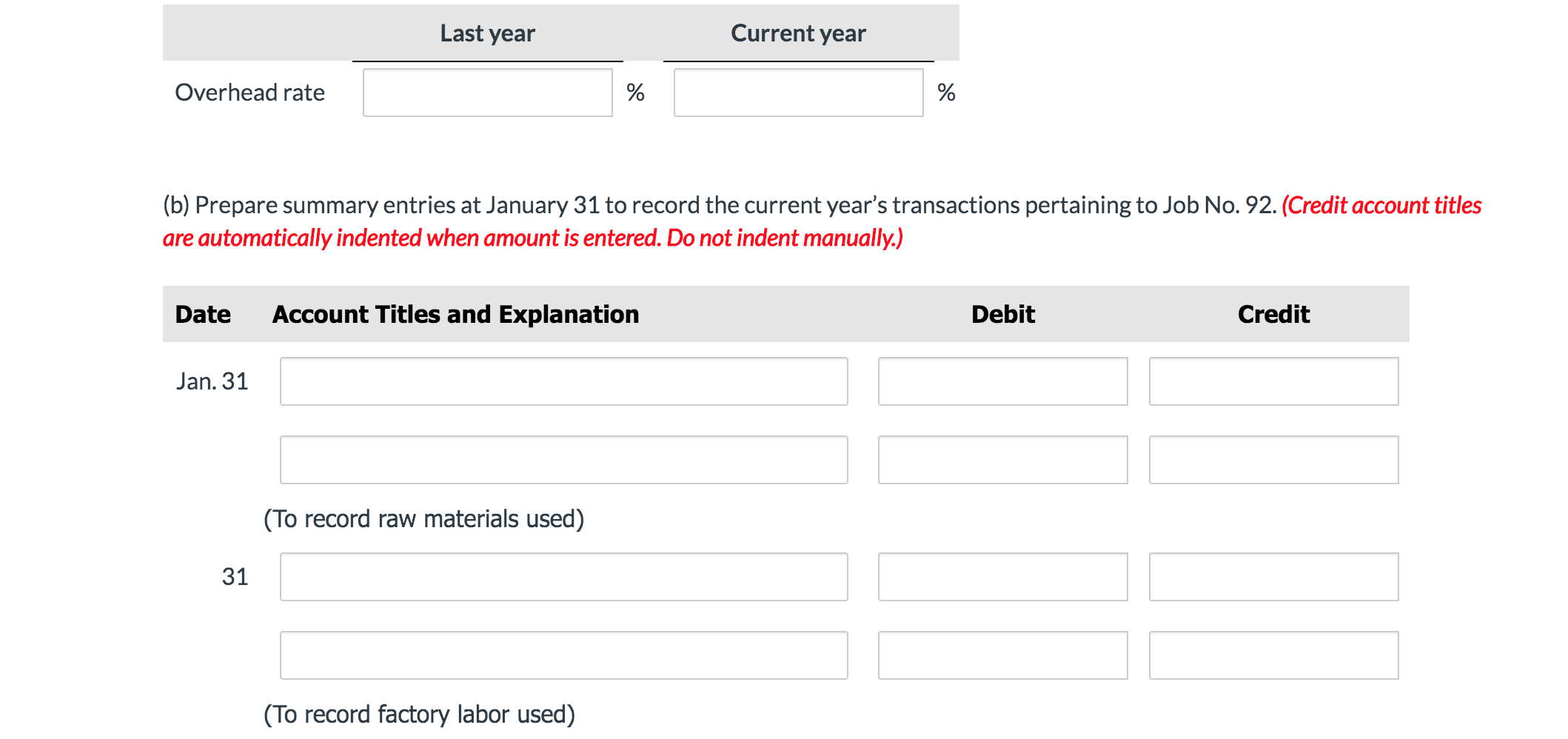1568x739 pixels.
Task: Click the Current year overhead rate input field
Action: click(797, 92)
